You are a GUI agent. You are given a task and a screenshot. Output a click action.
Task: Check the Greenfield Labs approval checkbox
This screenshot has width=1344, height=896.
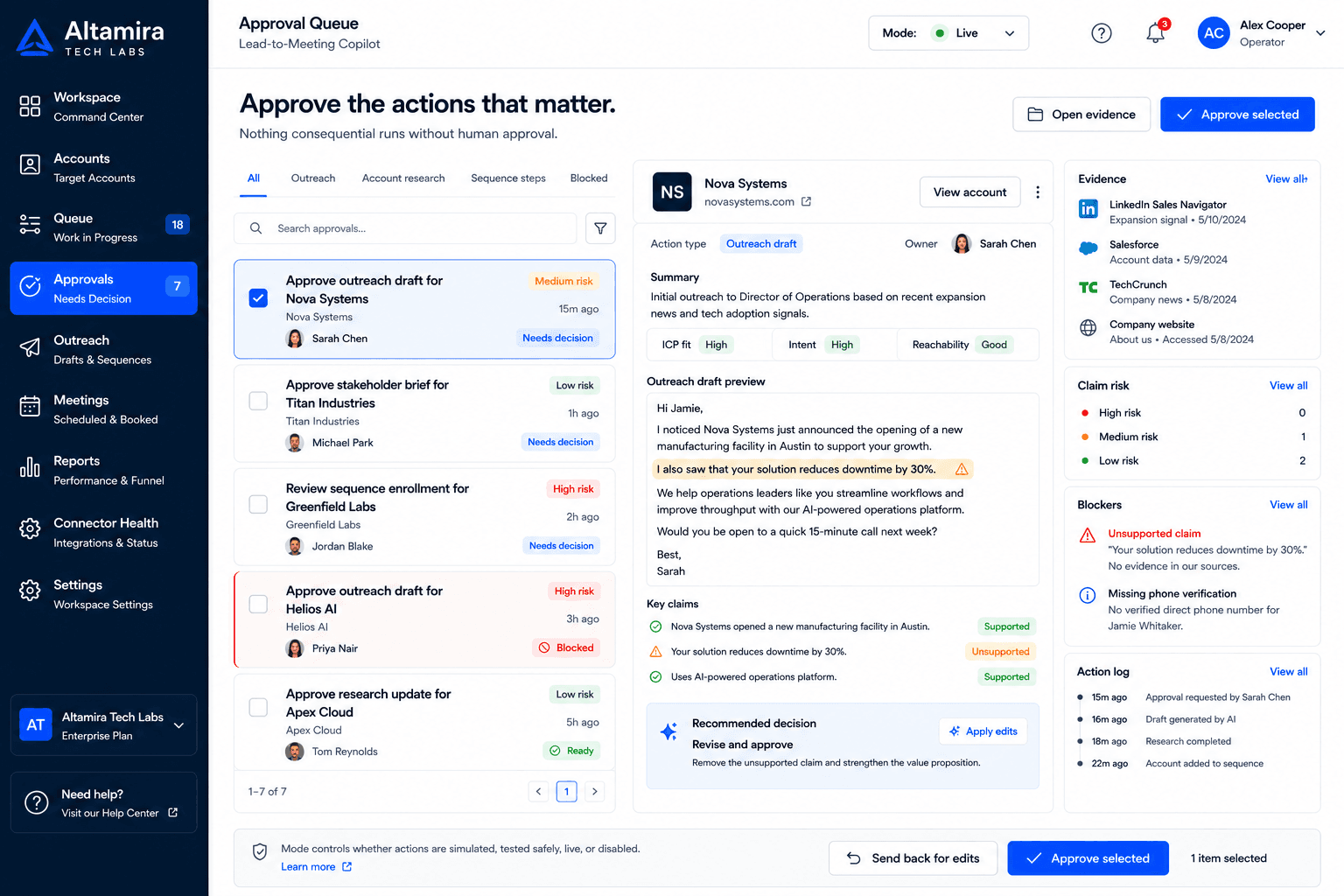258,504
